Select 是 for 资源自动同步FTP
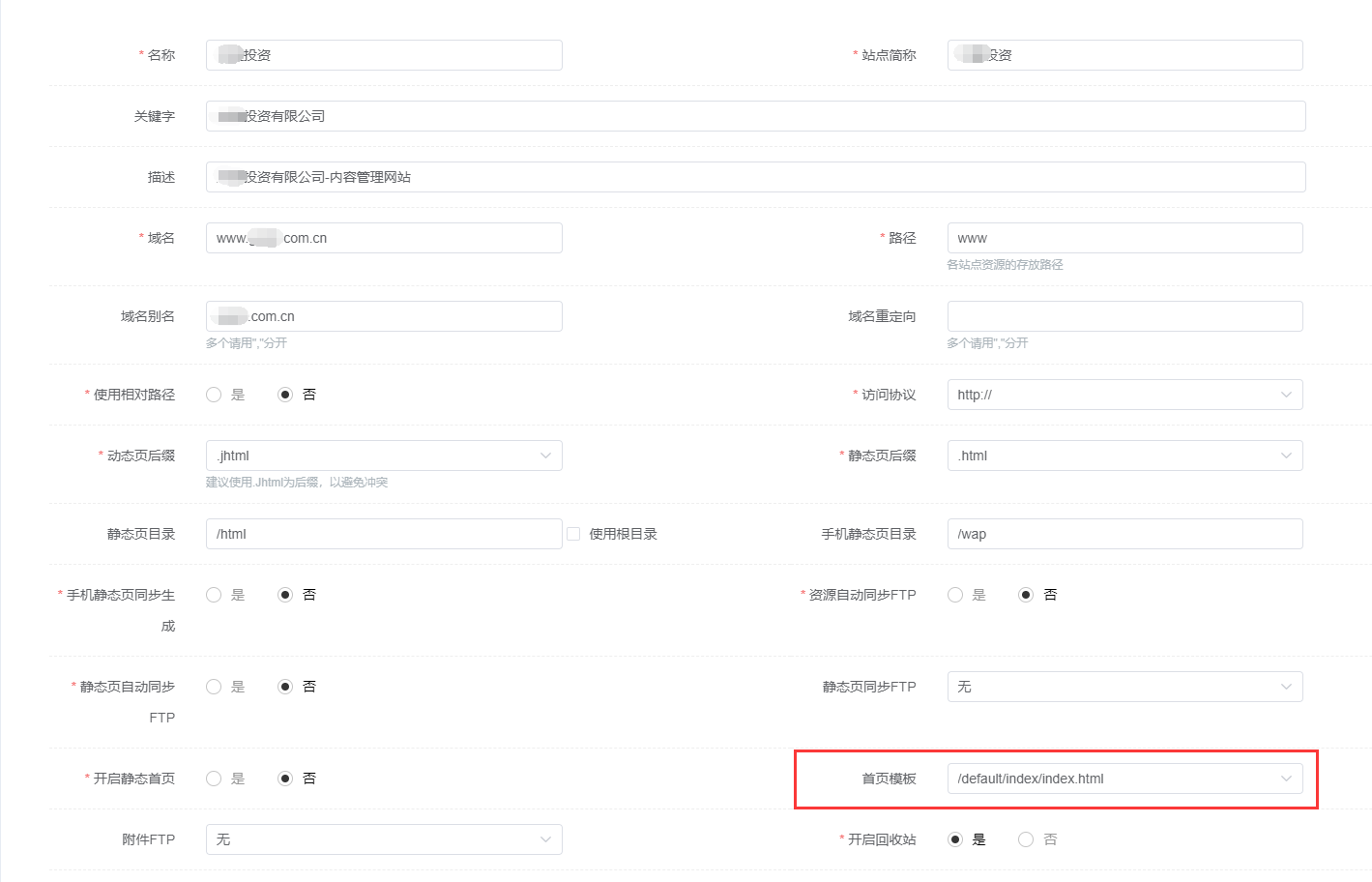Image resolution: width=1372 pixels, height=882 pixels. click(x=955, y=595)
